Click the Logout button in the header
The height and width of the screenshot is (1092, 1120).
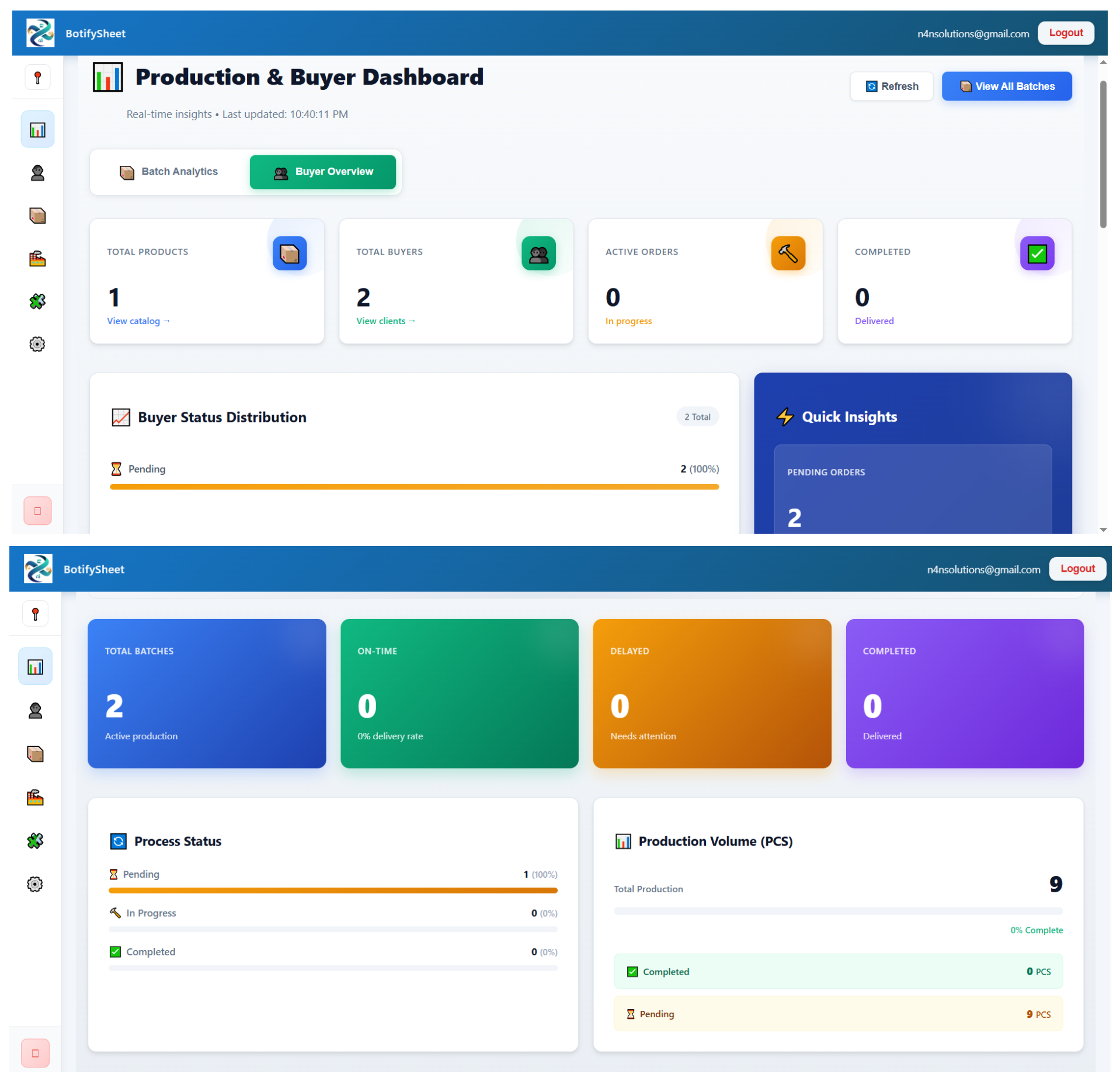[x=1065, y=33]
